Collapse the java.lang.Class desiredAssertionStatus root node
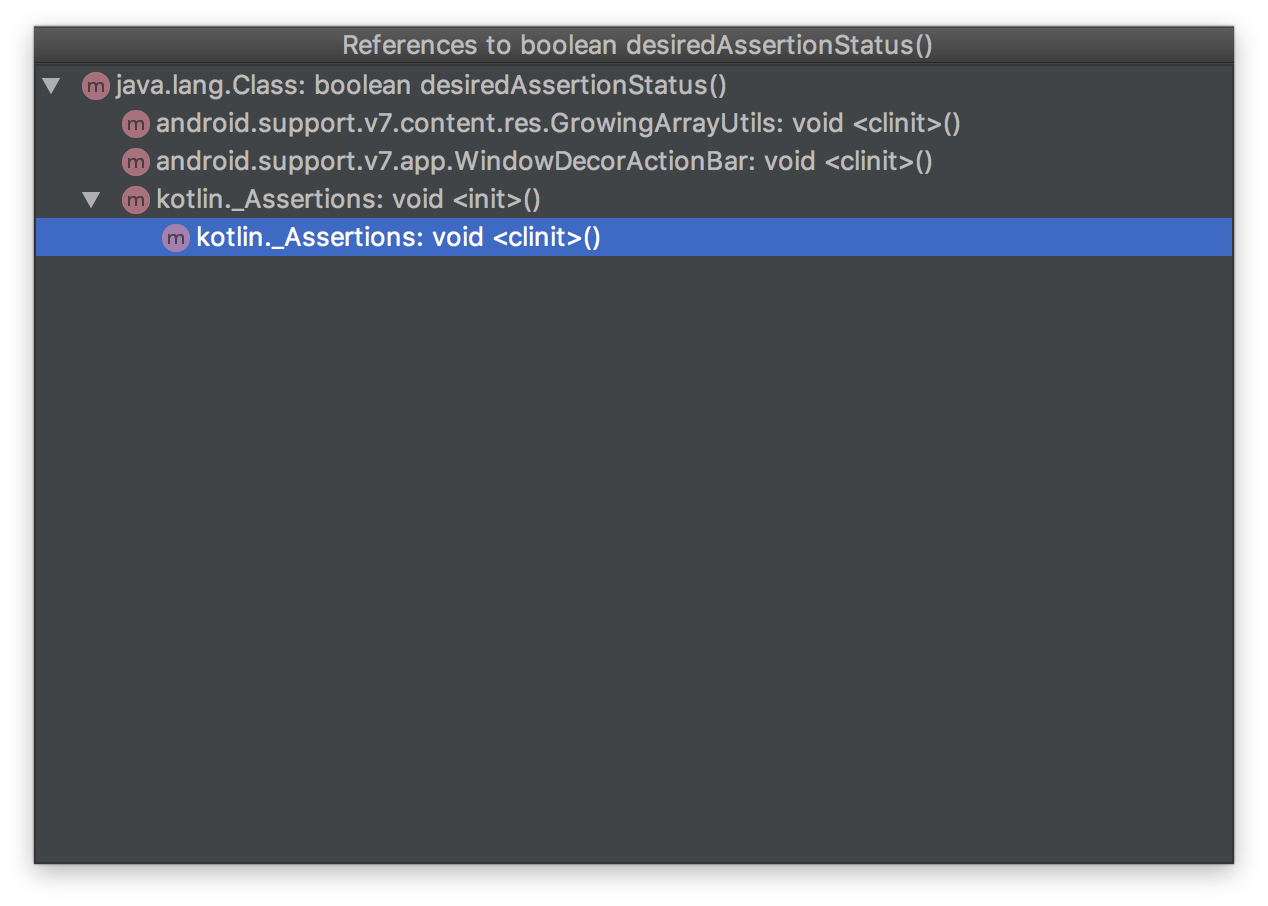This screenshot has width=1268, height=906. click(50, 86)
